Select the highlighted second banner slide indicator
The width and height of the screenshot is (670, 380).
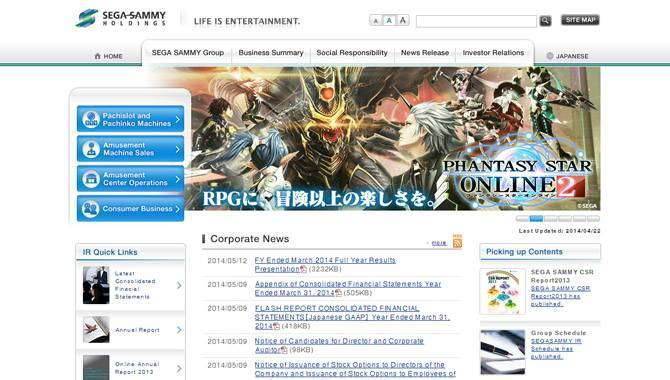coord(536,218)
